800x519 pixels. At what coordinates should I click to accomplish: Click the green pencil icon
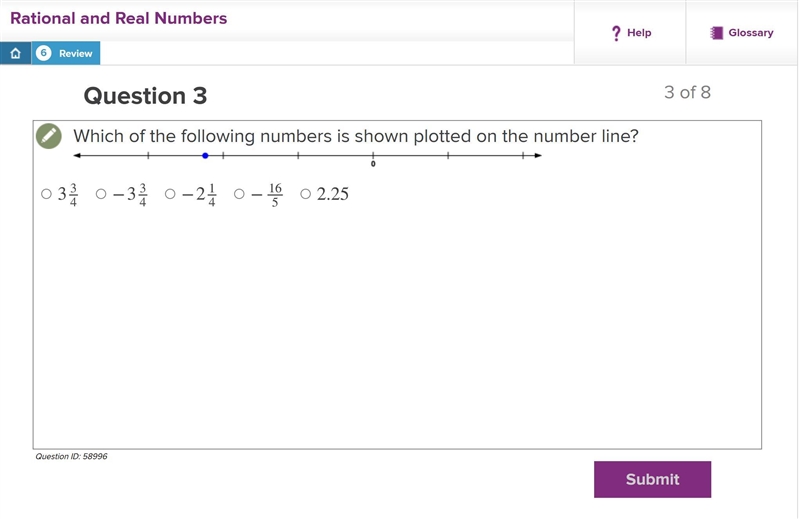(x=49, y=136)
